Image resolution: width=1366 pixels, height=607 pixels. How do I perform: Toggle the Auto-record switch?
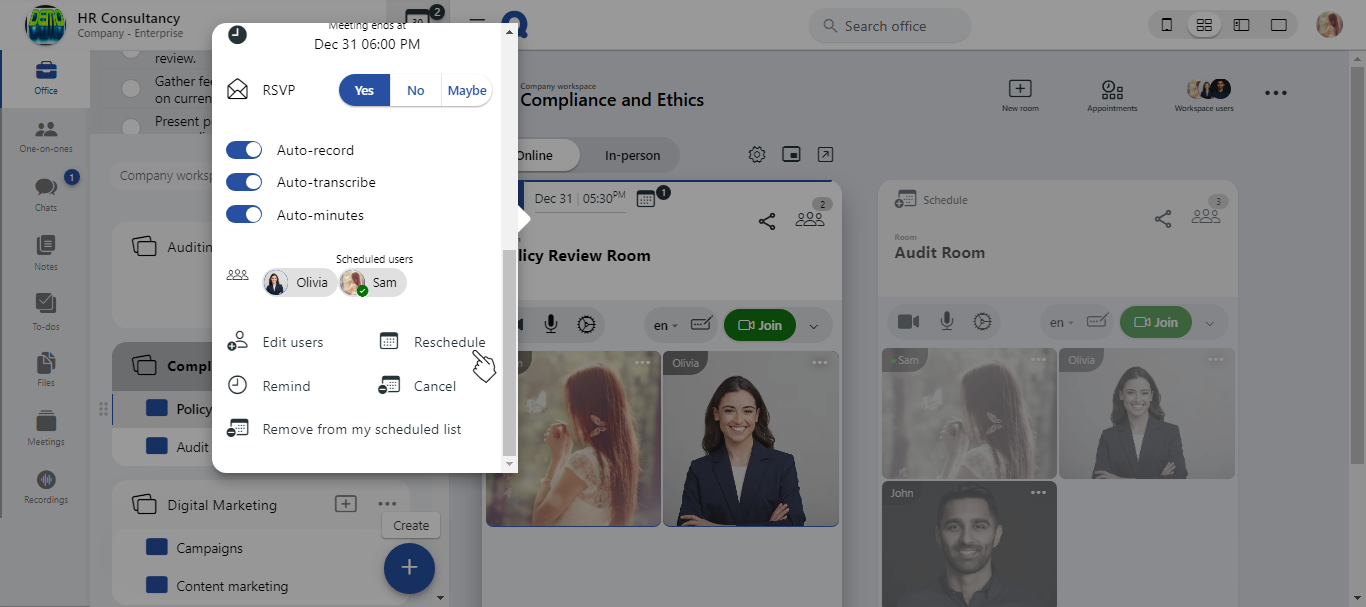(x=244, y=150)
